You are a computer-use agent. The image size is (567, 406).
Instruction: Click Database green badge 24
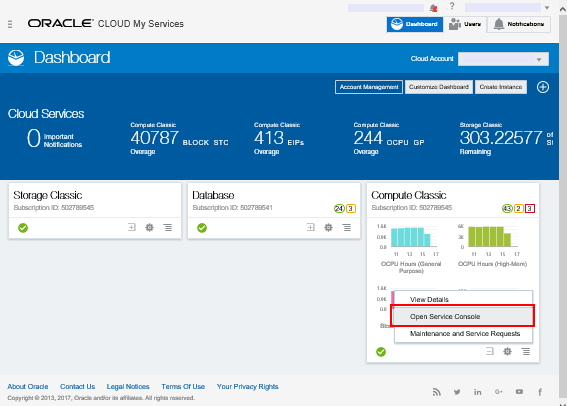pos(339,209)
